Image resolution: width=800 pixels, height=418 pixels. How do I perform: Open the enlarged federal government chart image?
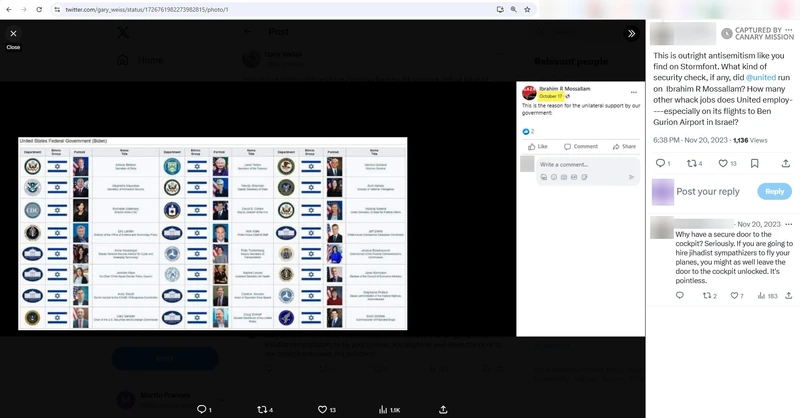click(x=213, y=233)
